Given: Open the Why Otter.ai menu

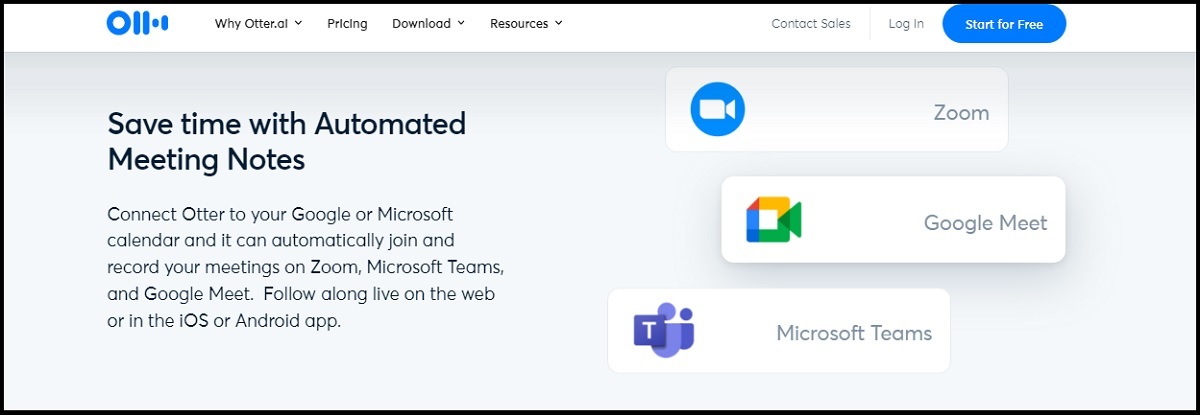Looking at the screenshot, I should click(x=252, y=24).
